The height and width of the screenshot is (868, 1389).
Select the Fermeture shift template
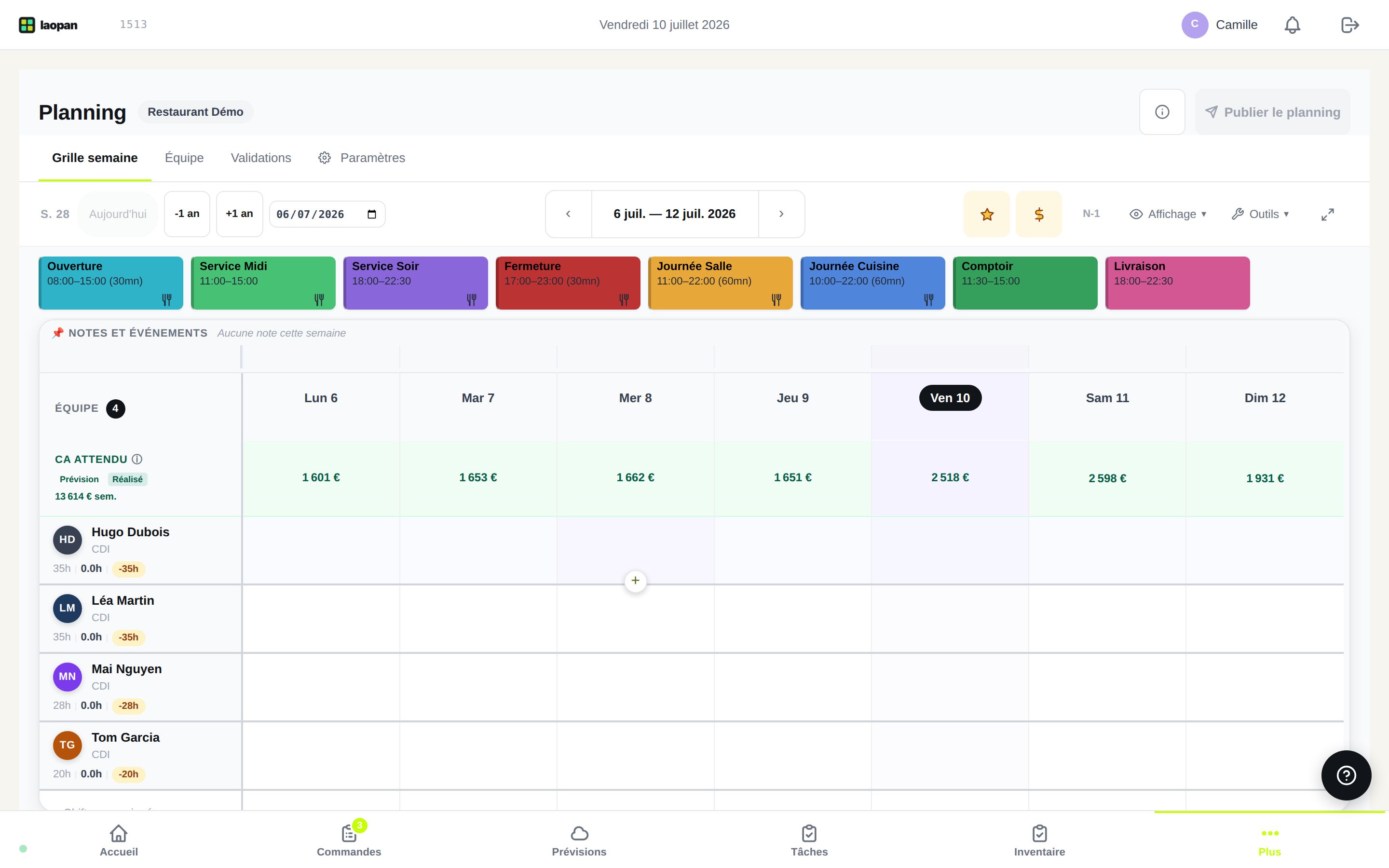tap(568, 283)
